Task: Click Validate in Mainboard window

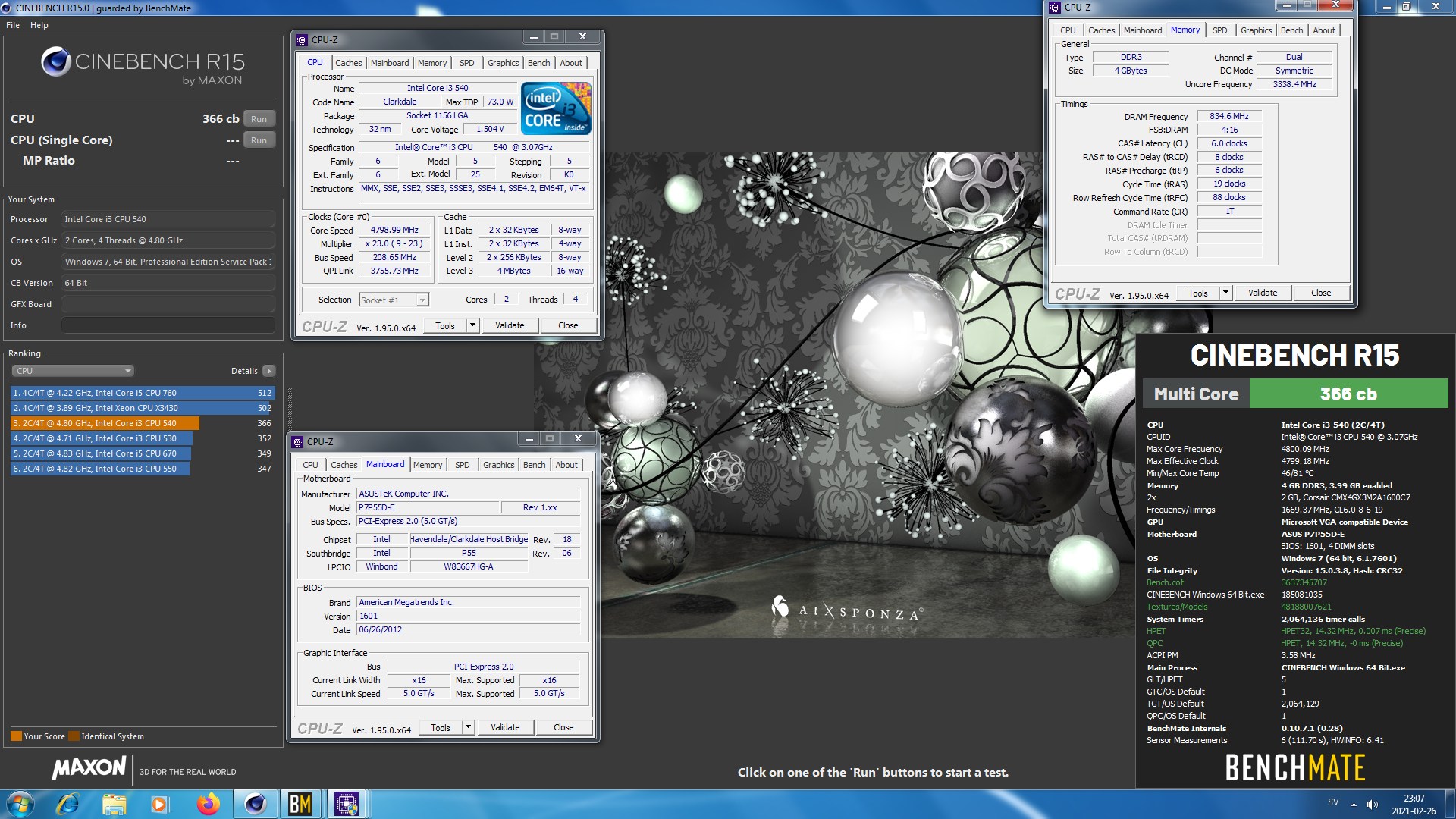Action: (x=505, y=727)
